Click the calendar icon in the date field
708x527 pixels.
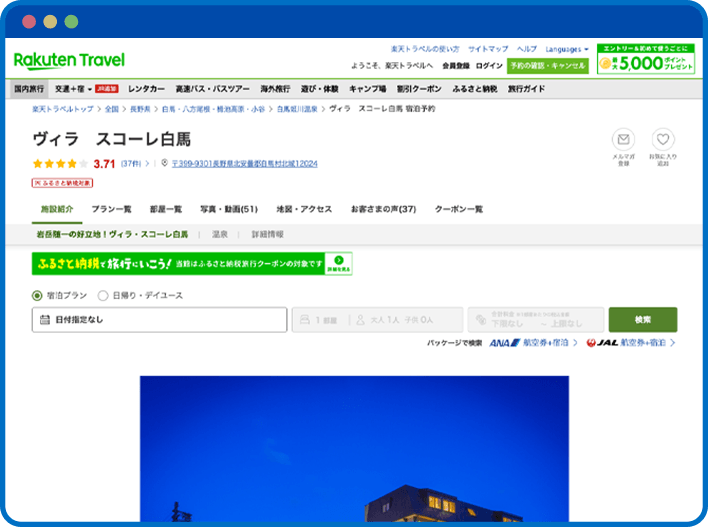[45, 320]
